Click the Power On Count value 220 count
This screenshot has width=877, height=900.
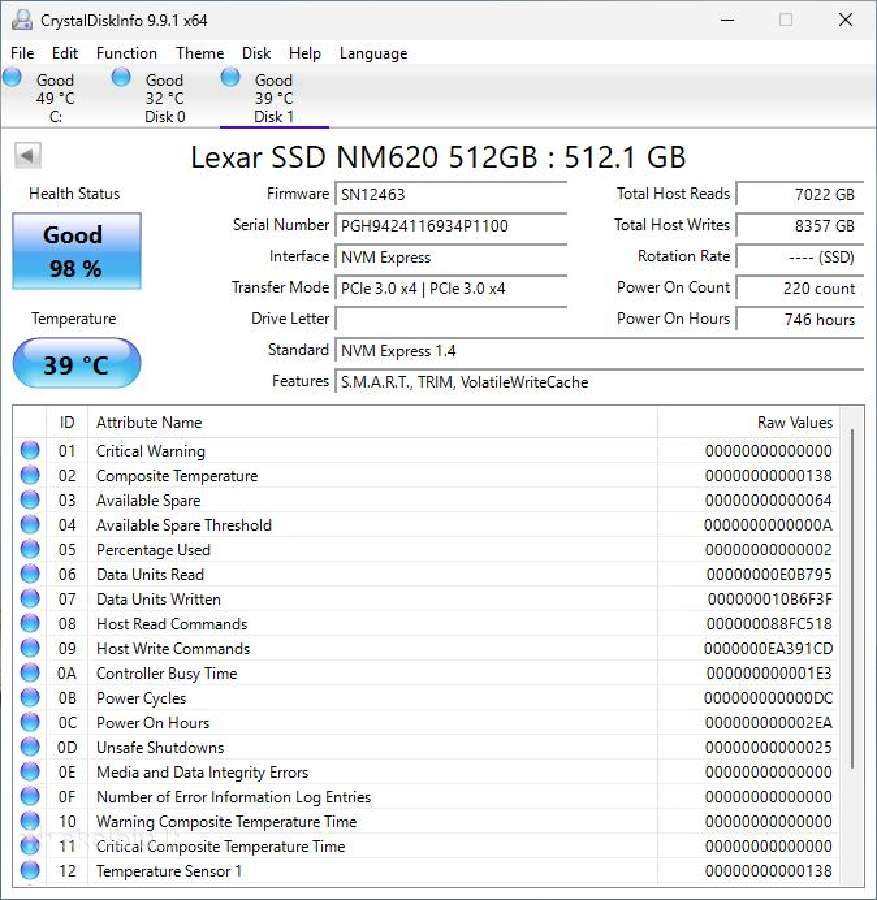[800, 288]
